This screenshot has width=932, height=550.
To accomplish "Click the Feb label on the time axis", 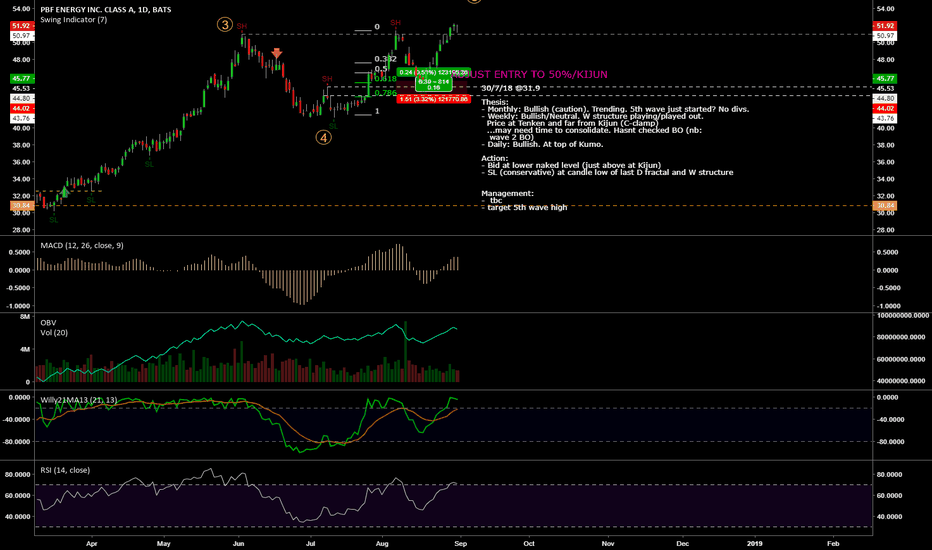I will pos(833,543).
